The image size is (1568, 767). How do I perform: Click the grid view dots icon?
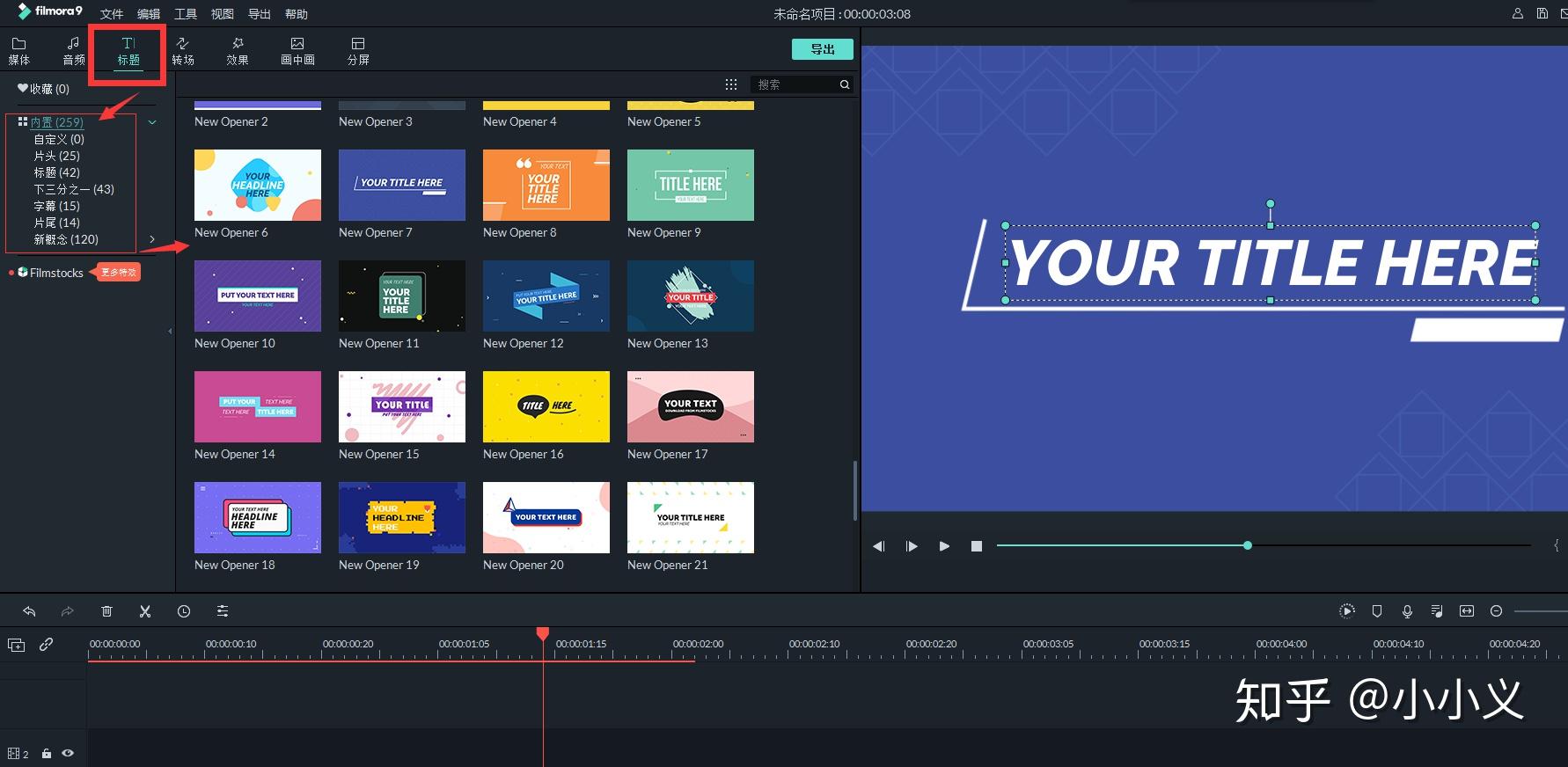731,84
